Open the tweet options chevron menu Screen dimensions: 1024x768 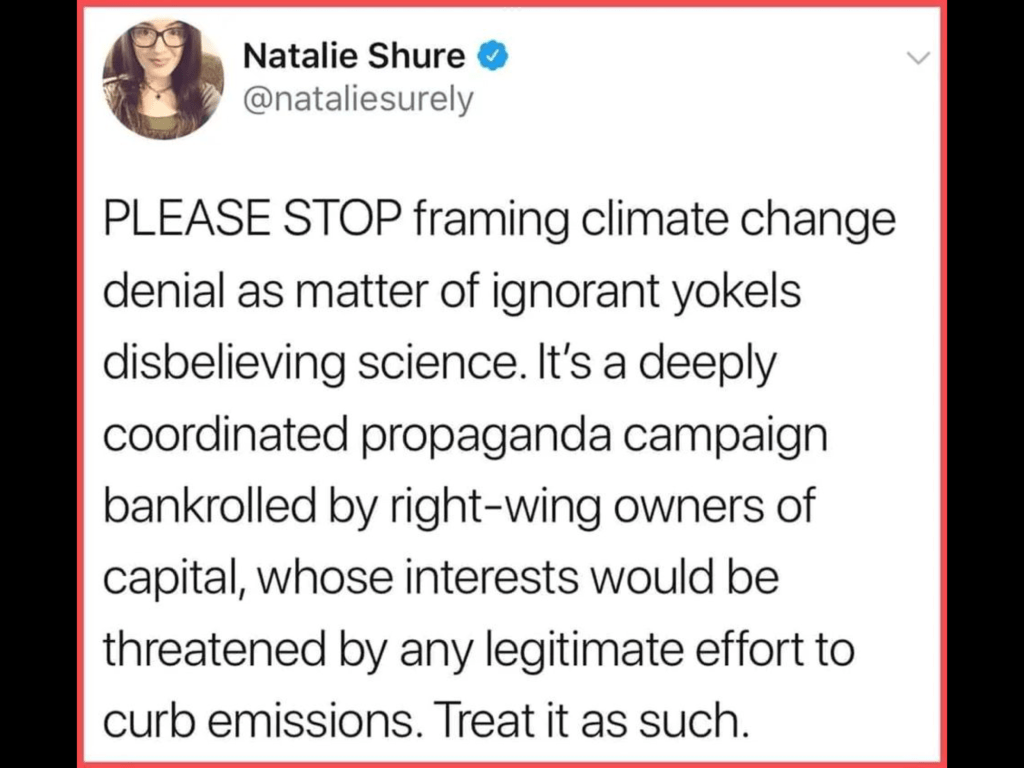click(917, 58)
